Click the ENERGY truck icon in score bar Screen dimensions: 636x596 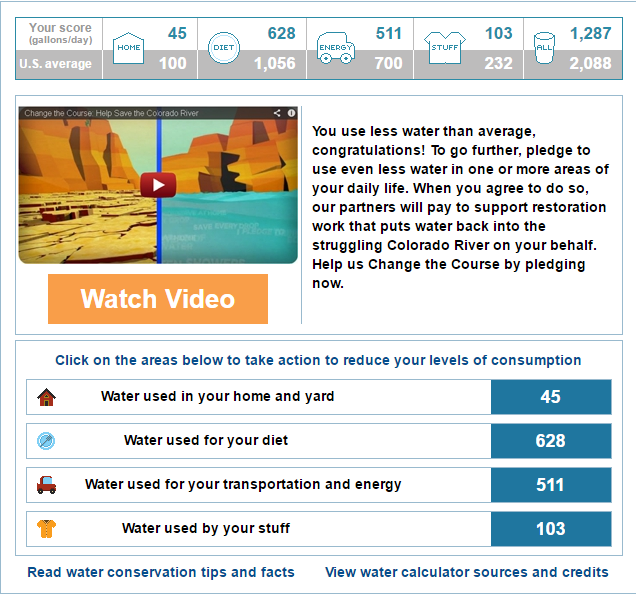pos(335,48)
